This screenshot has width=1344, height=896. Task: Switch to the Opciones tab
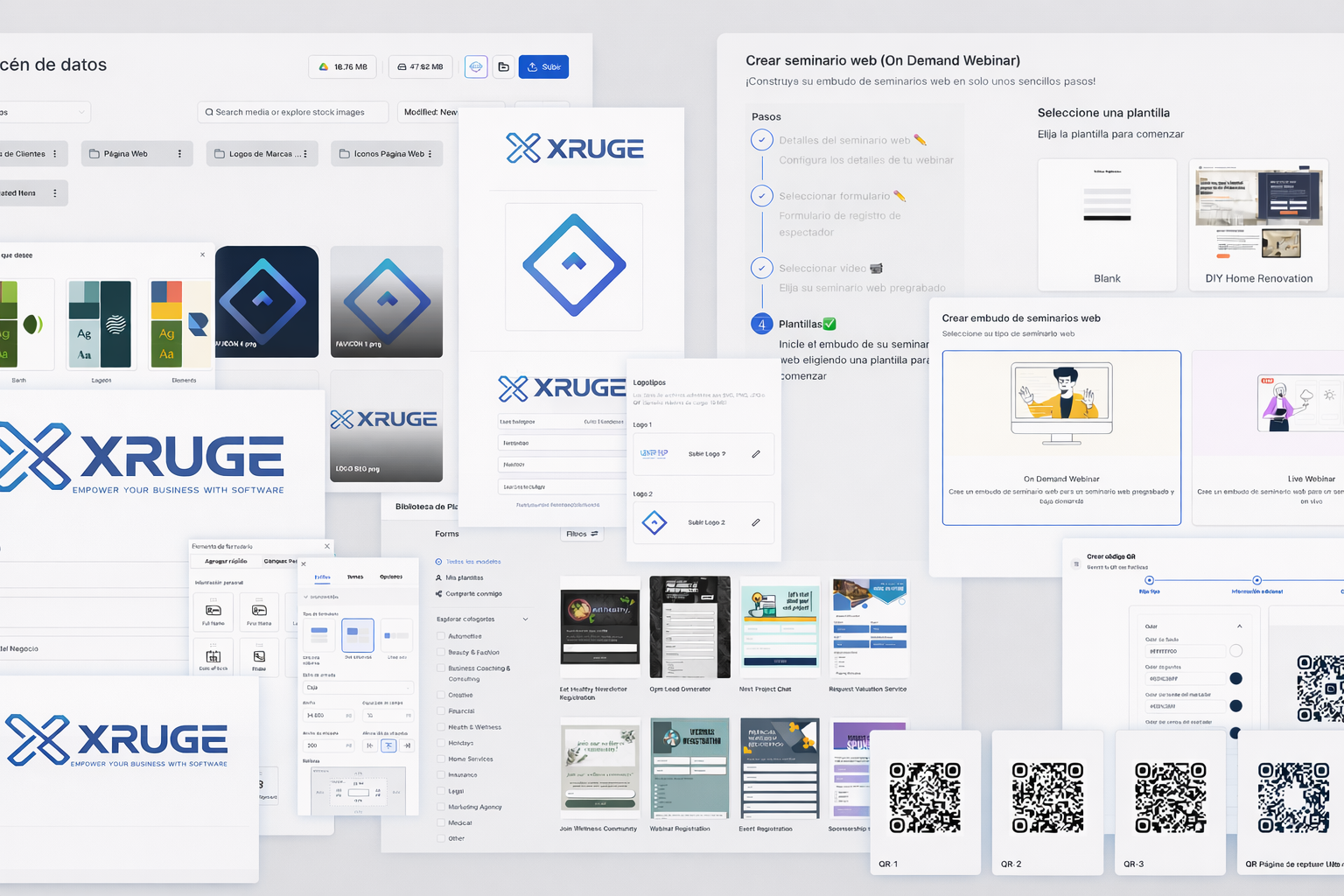pyautogui.click(x=391, y=577)
